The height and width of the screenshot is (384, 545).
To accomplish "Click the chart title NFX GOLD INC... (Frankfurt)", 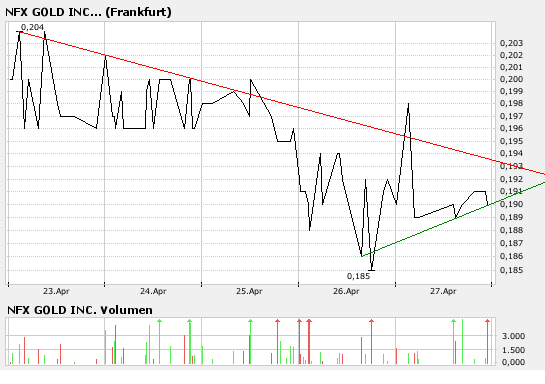I will 88,12.
